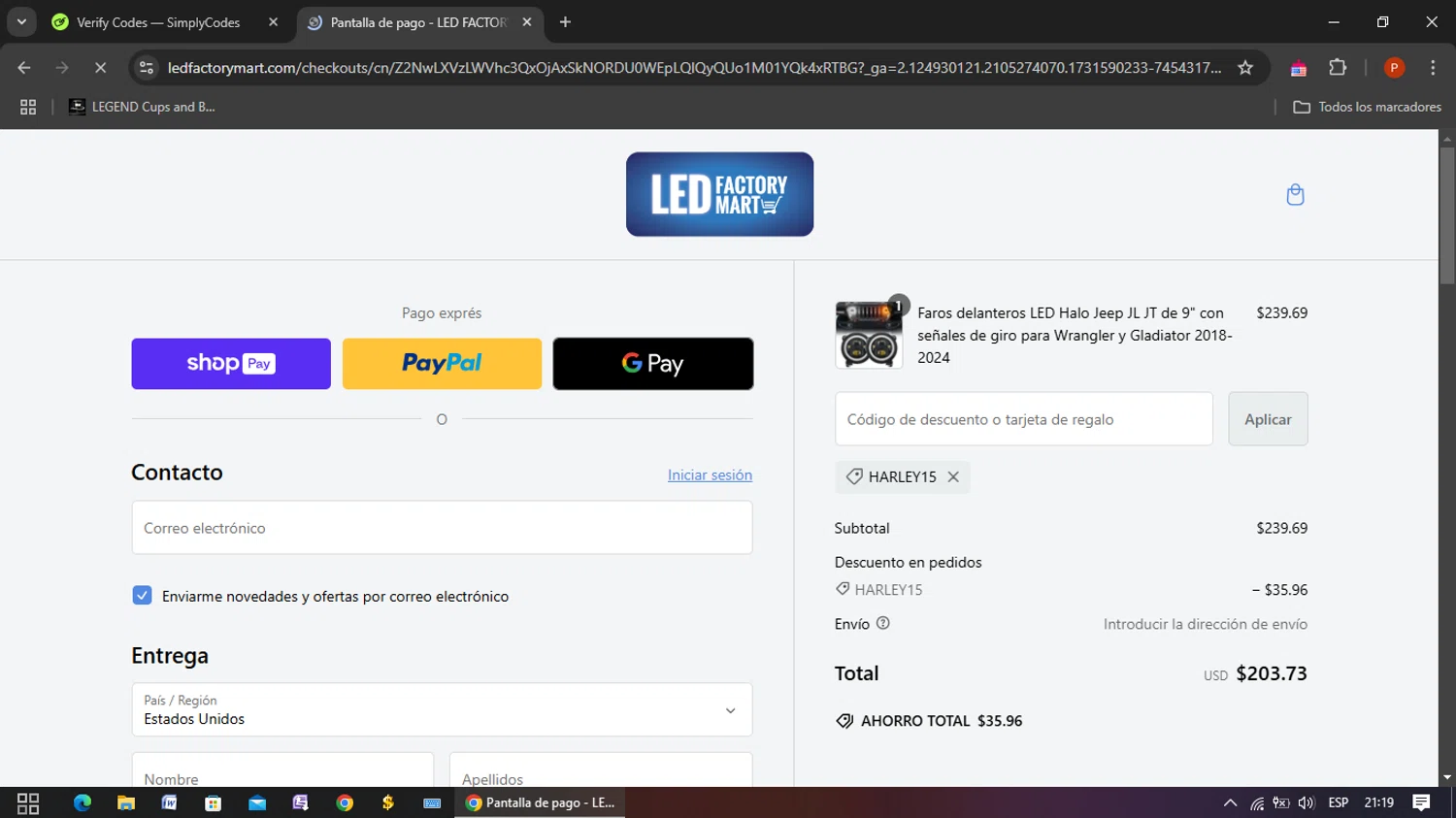Open the apps grid in bookmarks bar
The width and height of the screenshot is (1456, 818).
tap(28, 107)
